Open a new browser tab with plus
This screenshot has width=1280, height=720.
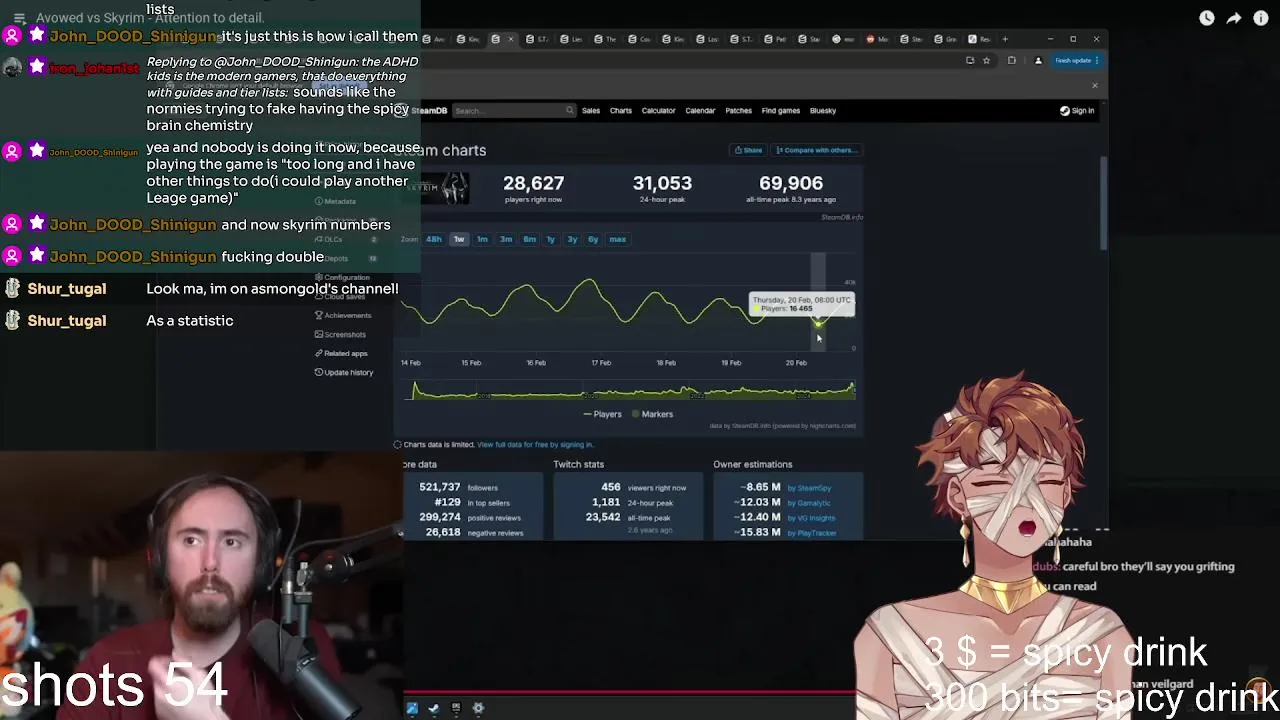tap(1005, 39)
